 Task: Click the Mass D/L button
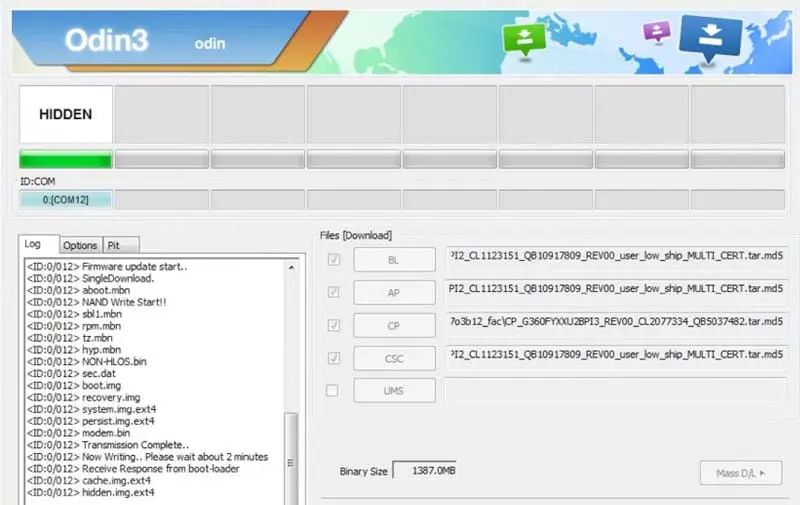point(741,473)
